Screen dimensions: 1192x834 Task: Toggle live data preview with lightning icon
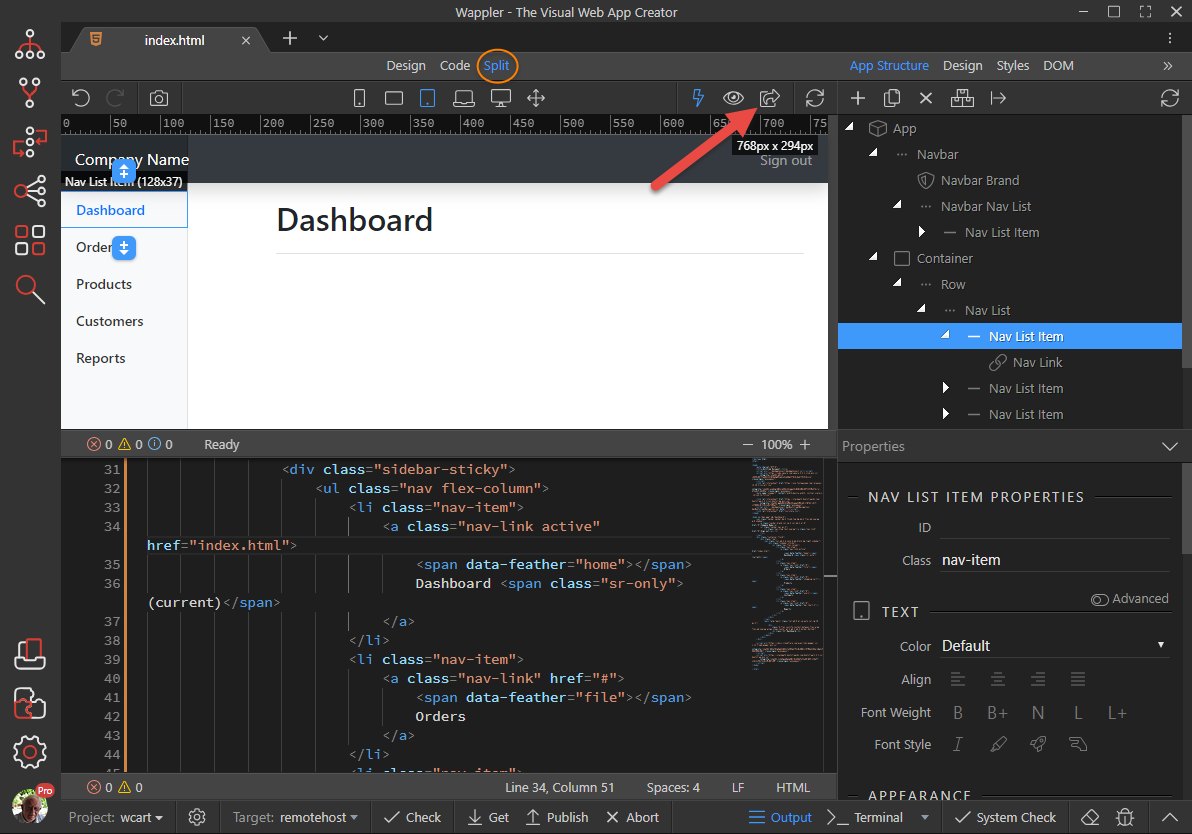(x=697, y=97)
